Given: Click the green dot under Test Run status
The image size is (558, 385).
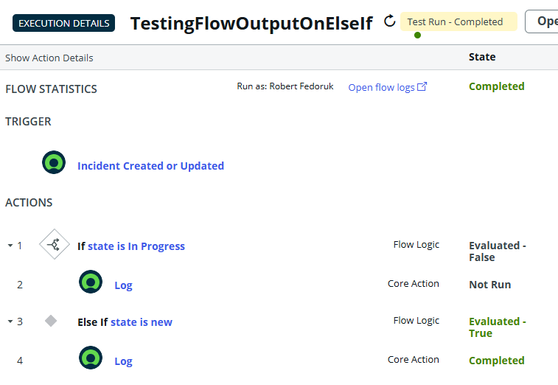Looking at the screenshot, I should [418, 35].
